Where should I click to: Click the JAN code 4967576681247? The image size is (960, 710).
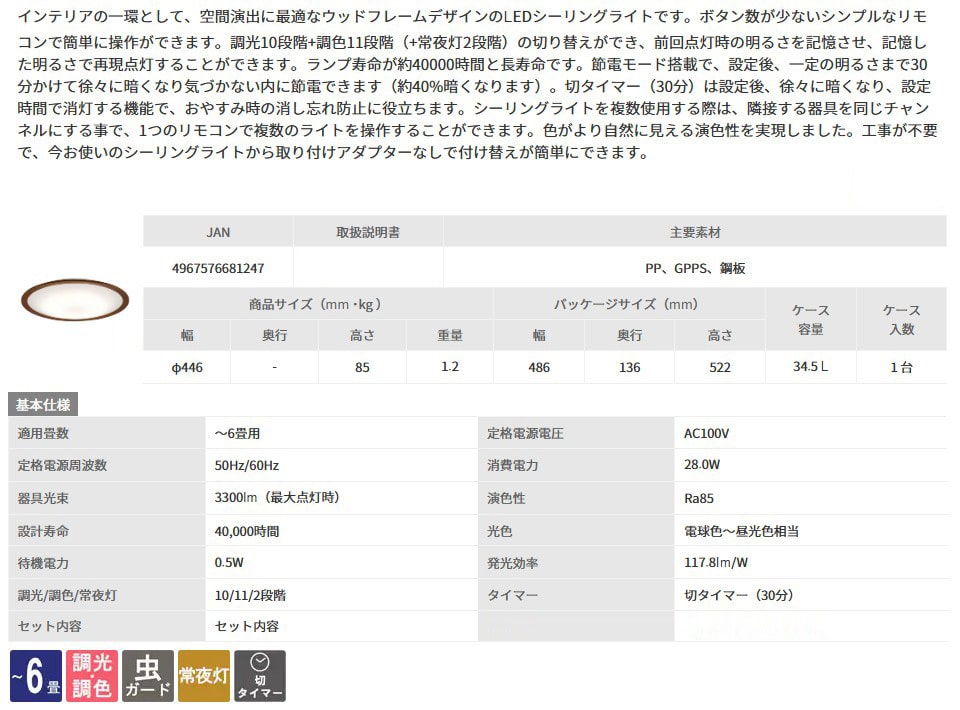[x=218, y=268]
